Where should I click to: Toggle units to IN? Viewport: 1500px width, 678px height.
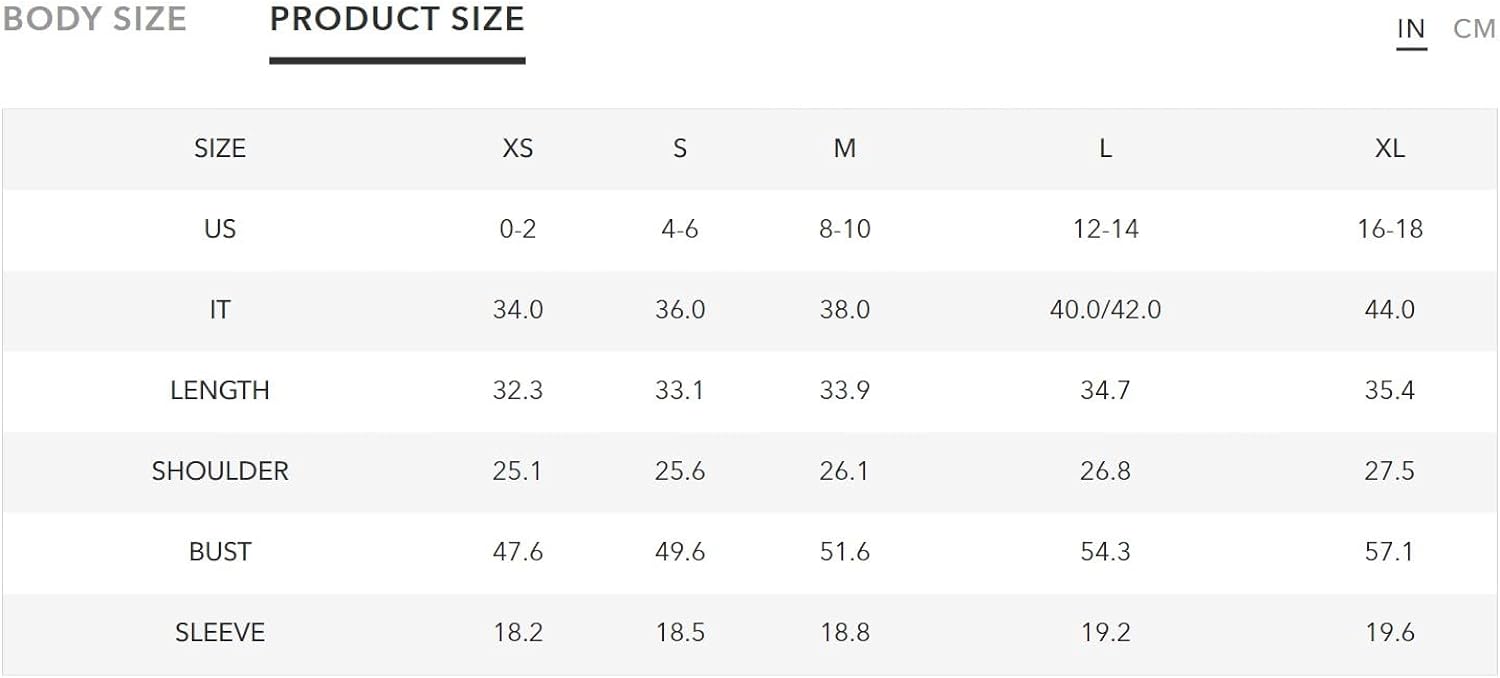click(x=1411, y=29)
